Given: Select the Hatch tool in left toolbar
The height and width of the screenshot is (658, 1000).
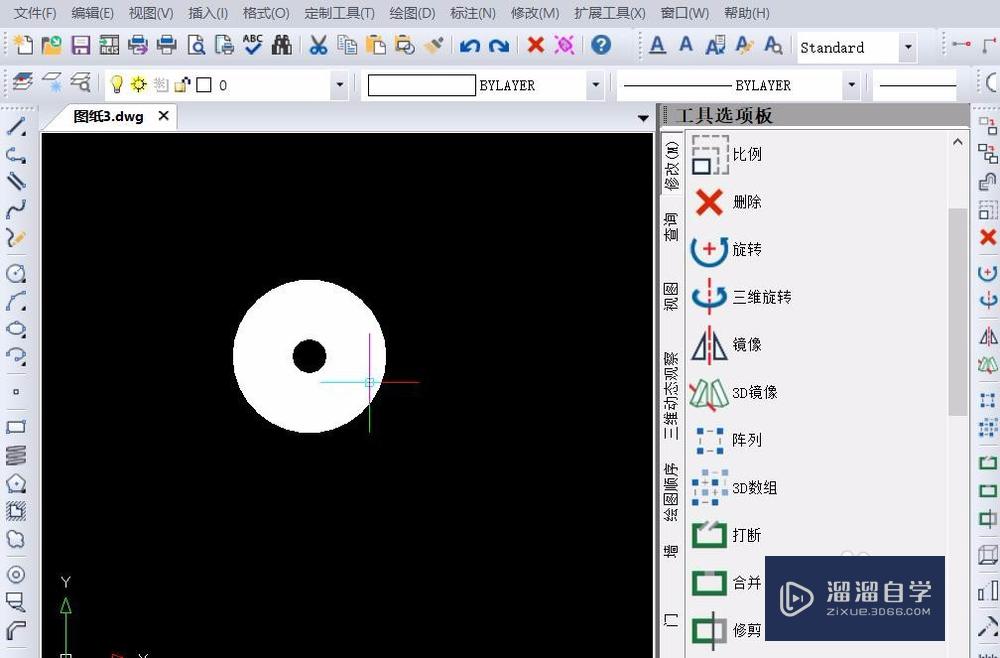Looking at the screenshot, I should (x=16, y=510).
